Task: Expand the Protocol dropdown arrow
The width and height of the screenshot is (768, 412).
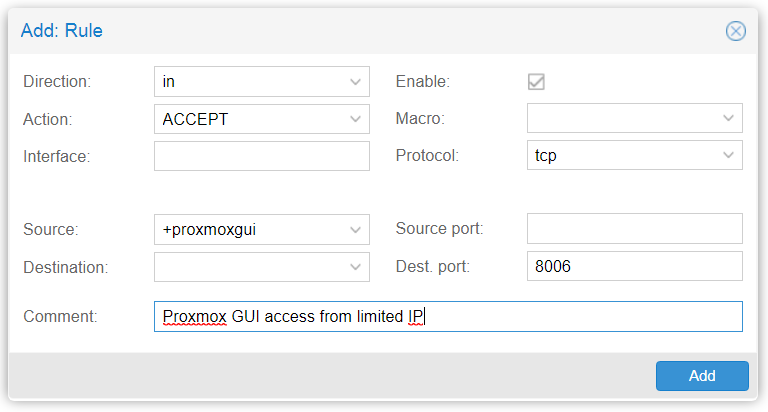Action: click(728, 155)
